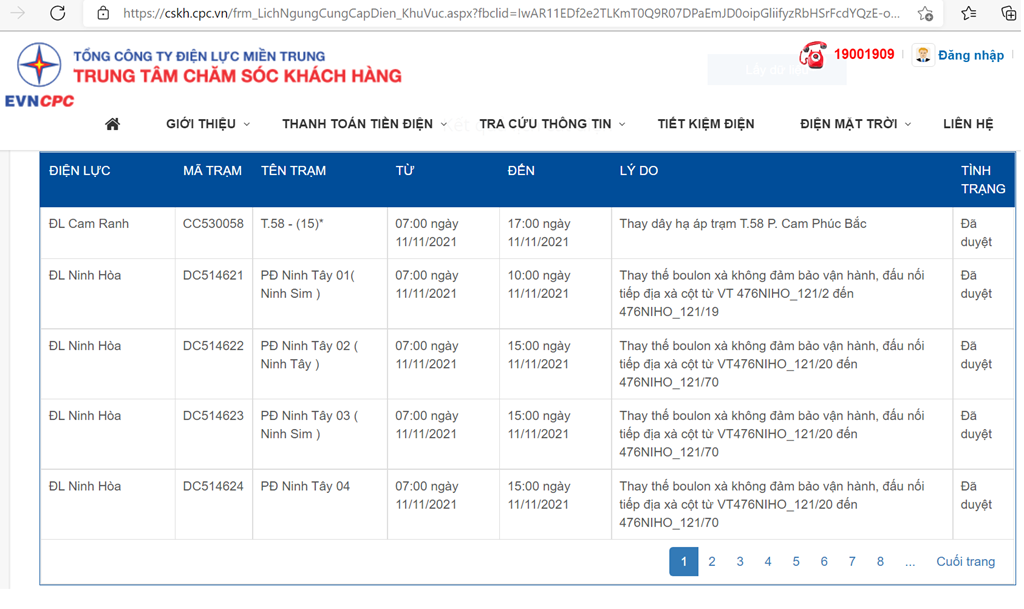The image size is (1024, 609).
Task: Open the Liên hệ menu item
Action: (x=968, y=124)
